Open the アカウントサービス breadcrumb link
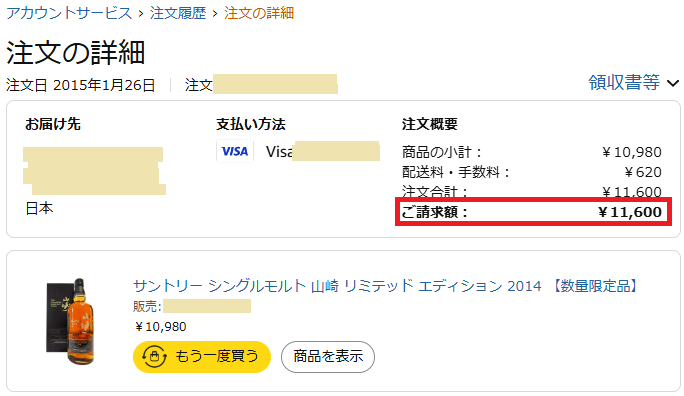This screenshot has height=396, width=684. click(69, 13)
